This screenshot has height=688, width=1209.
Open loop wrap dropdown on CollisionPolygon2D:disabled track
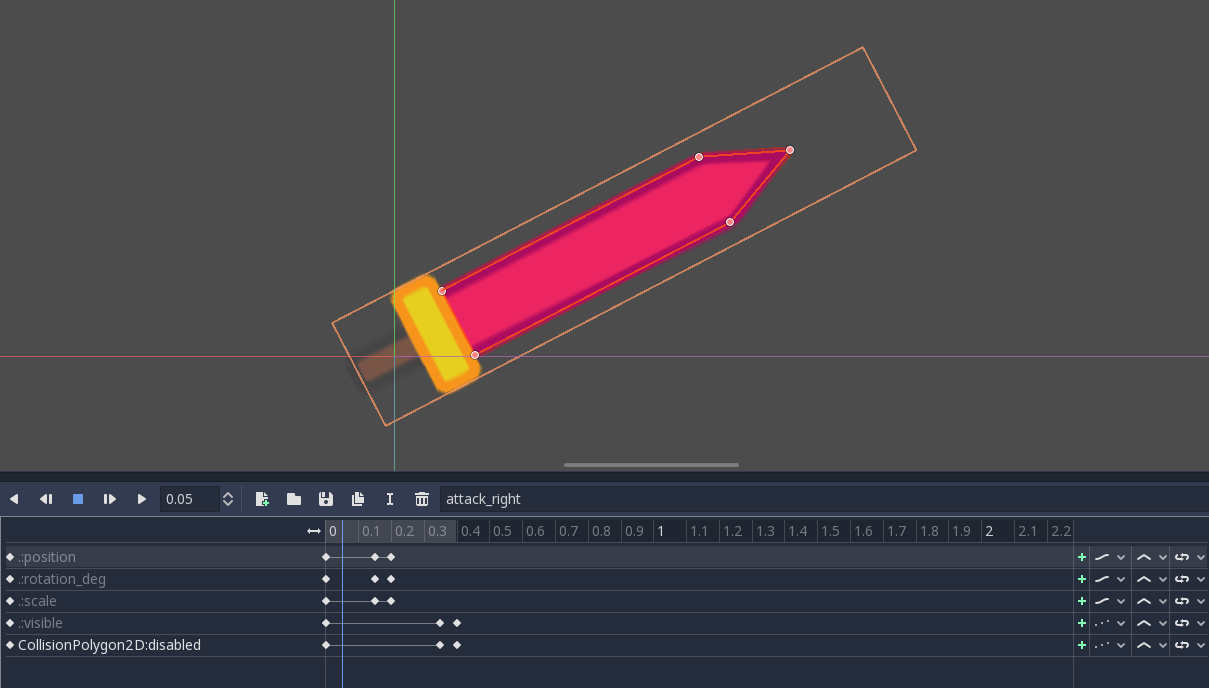(x=1189, y=645)
